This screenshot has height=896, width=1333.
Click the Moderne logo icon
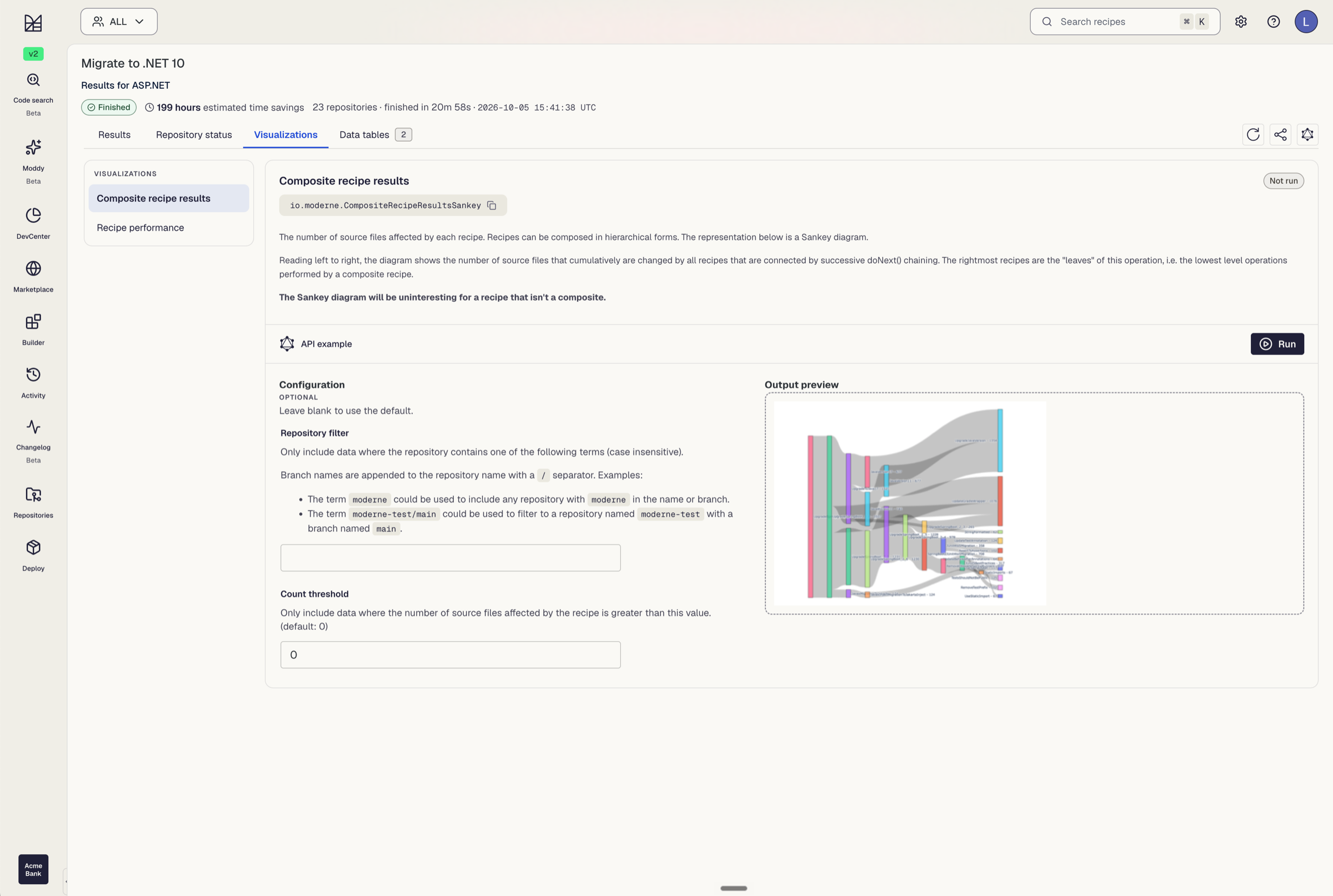33,23
